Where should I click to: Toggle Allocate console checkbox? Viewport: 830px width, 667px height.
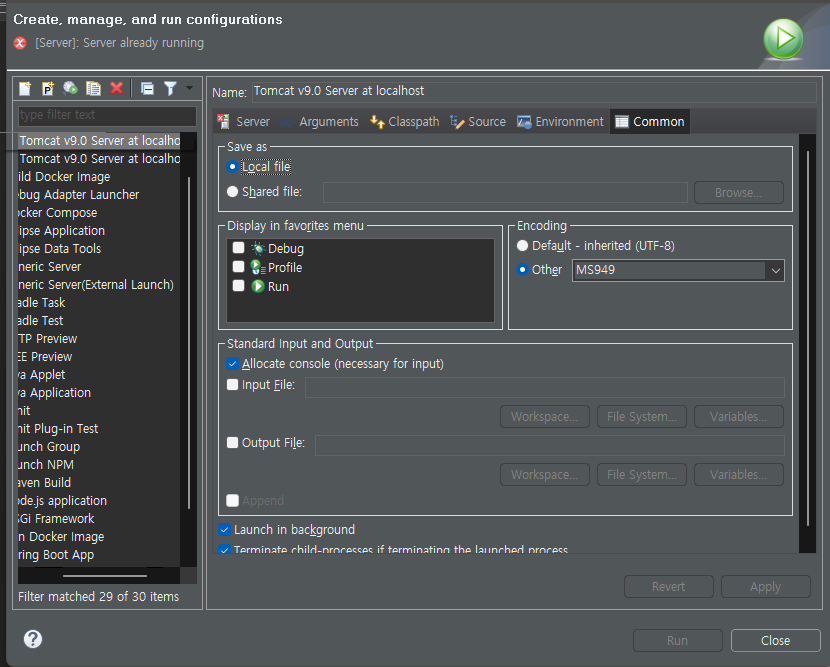pyautogui.click(x=232, y=364)
